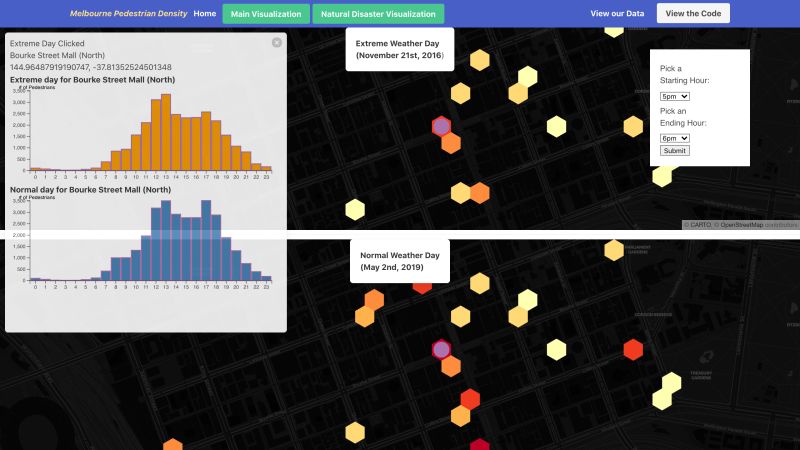Open the Home page link
800x450 pixels.
click(205, 14)
